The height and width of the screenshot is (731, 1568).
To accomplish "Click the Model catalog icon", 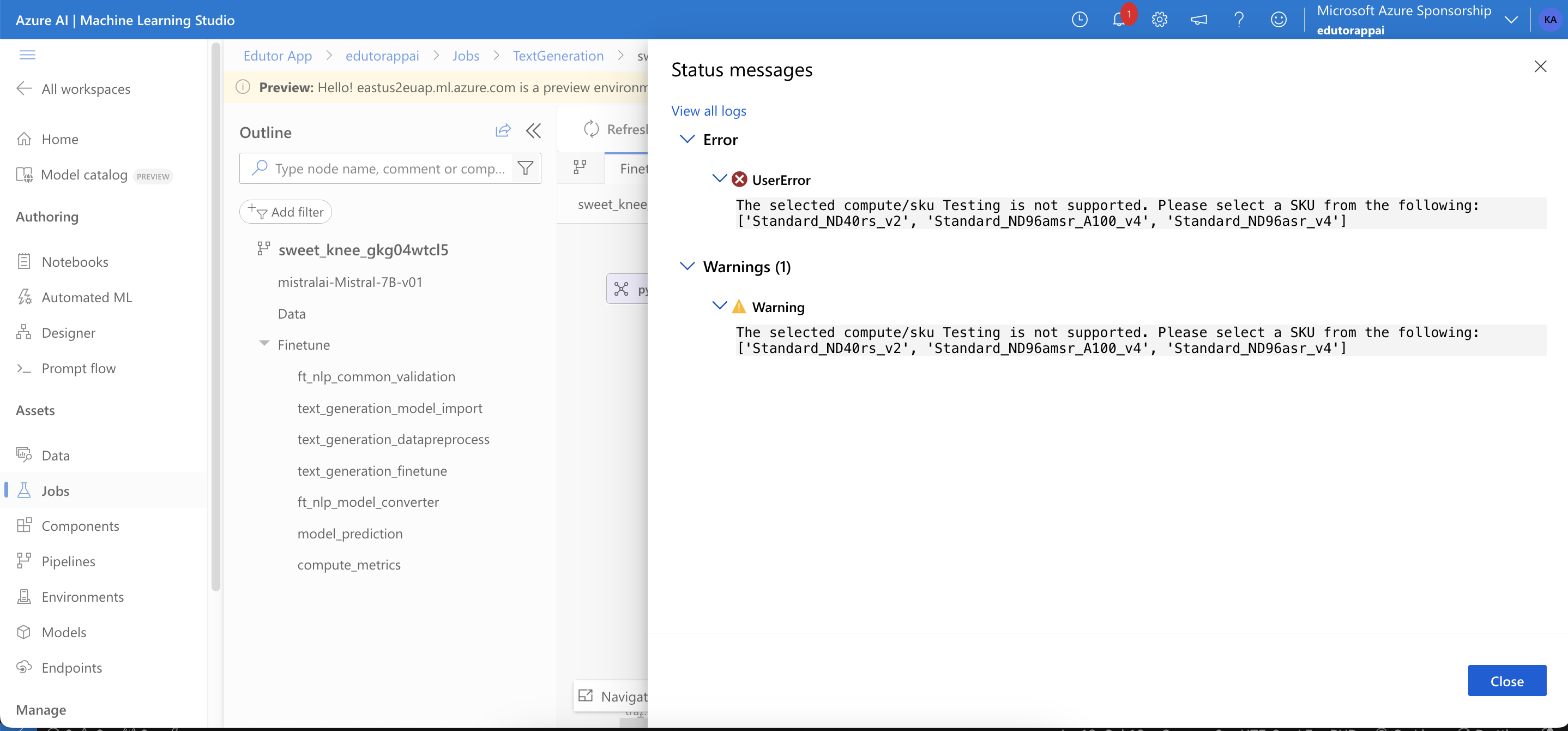I will [x=25, y=175].
